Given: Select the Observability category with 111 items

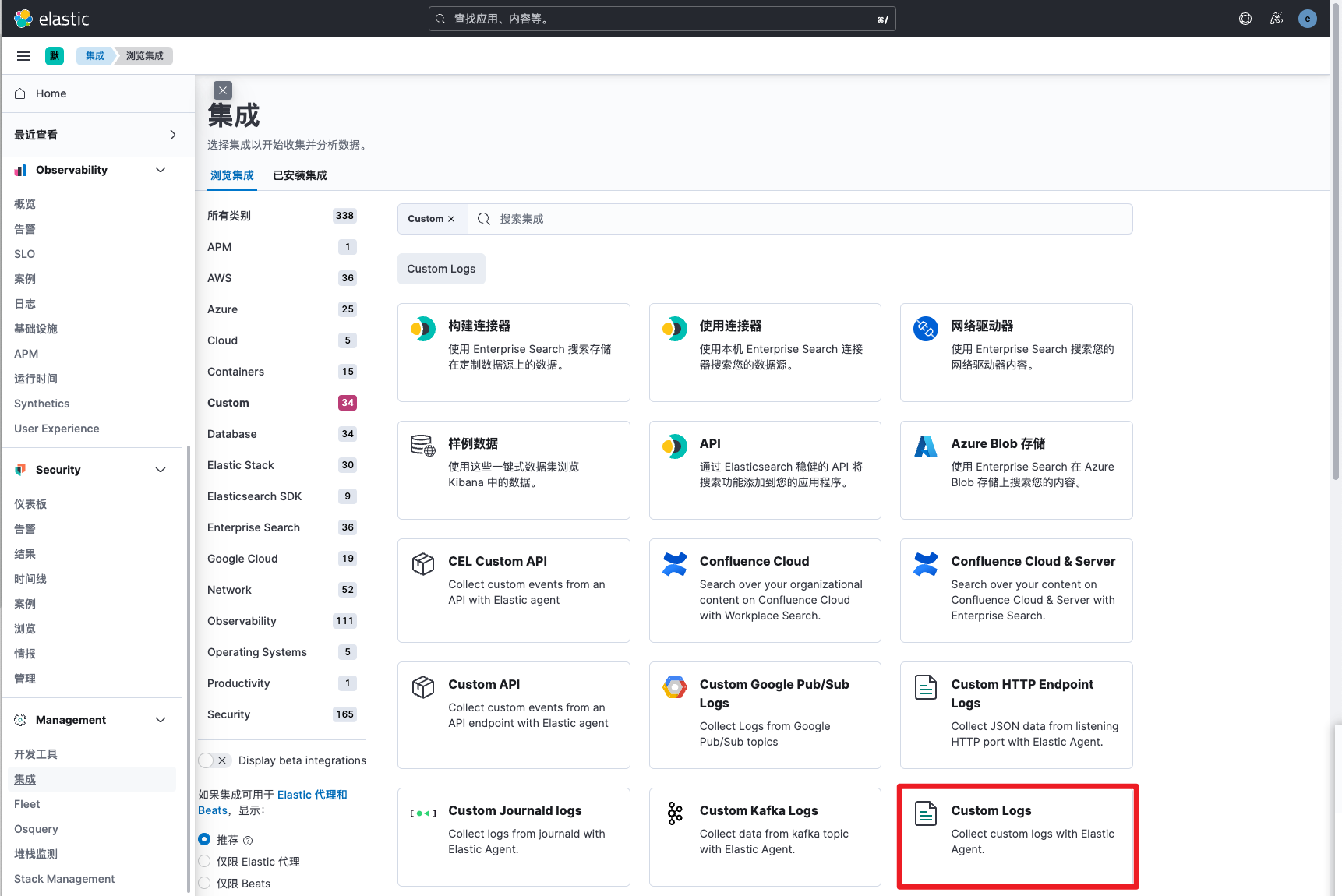Looking at the screenshot, I should [282, 621].
